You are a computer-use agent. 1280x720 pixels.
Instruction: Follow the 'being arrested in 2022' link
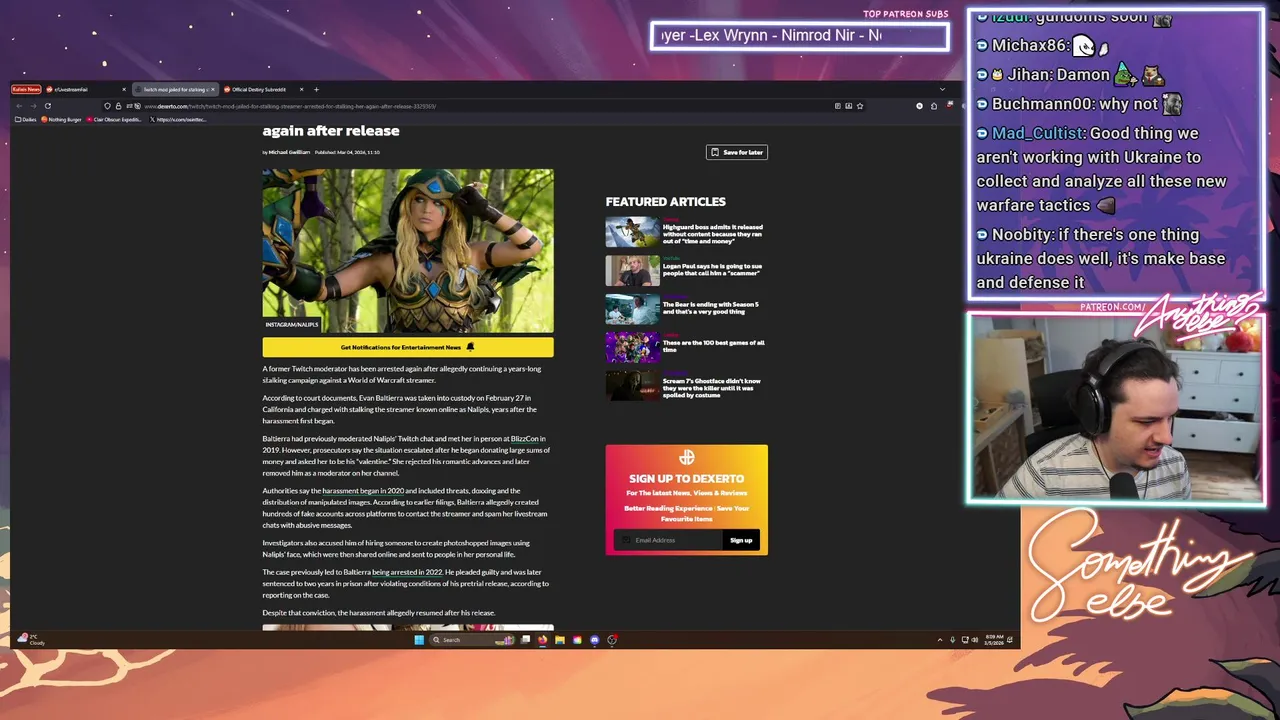[407, 572]
